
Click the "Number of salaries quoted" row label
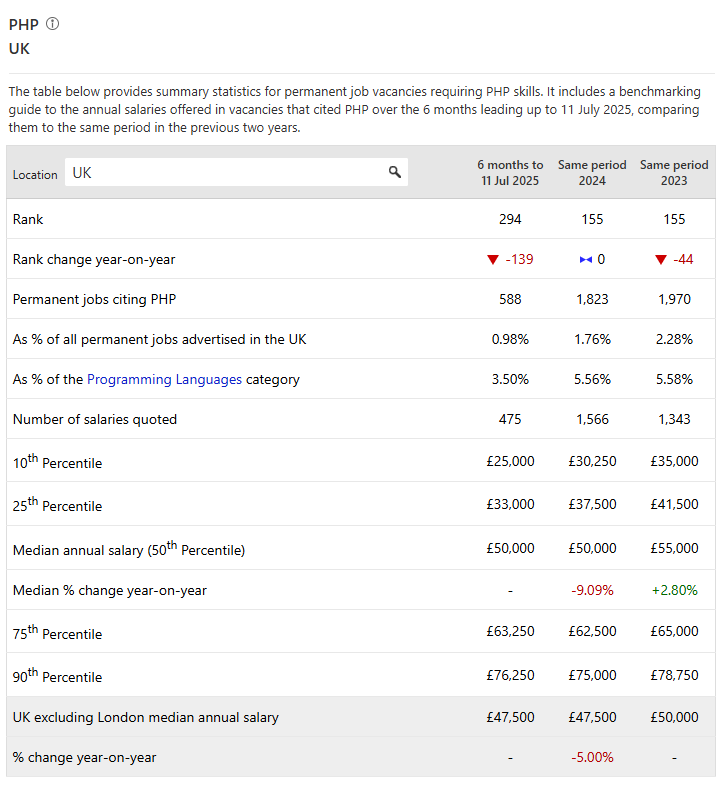(95, 419)
